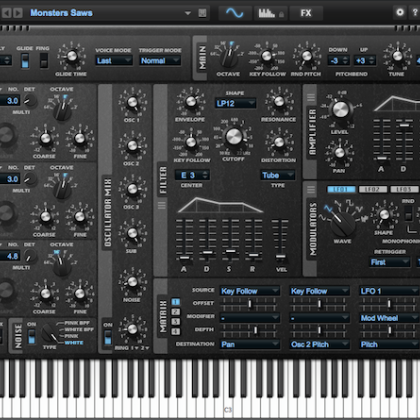Screen dimensions: 420x420
Task: Select the LFO1 tab
Action: (x=341, y=189)
